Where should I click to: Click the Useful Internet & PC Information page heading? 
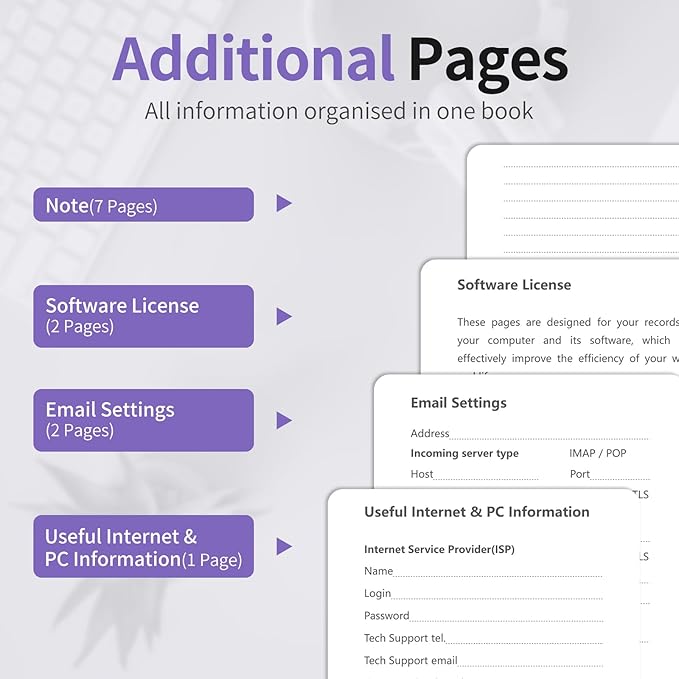[476, 512]
